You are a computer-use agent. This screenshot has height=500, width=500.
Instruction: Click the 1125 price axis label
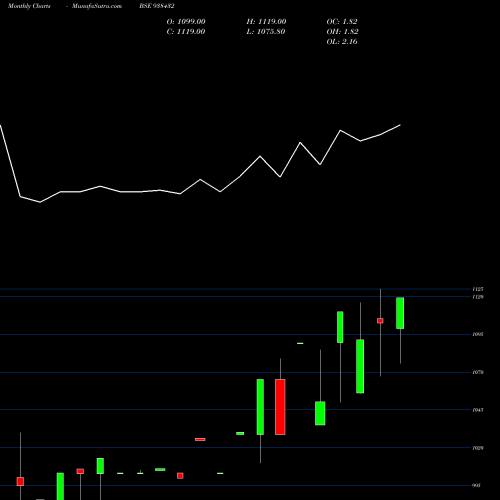coord(478,289)
